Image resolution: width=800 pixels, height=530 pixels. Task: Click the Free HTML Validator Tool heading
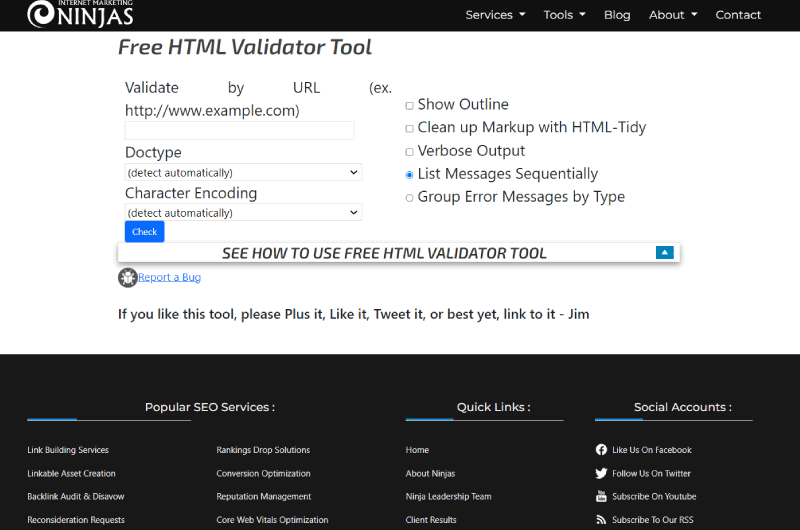point(245,47)
